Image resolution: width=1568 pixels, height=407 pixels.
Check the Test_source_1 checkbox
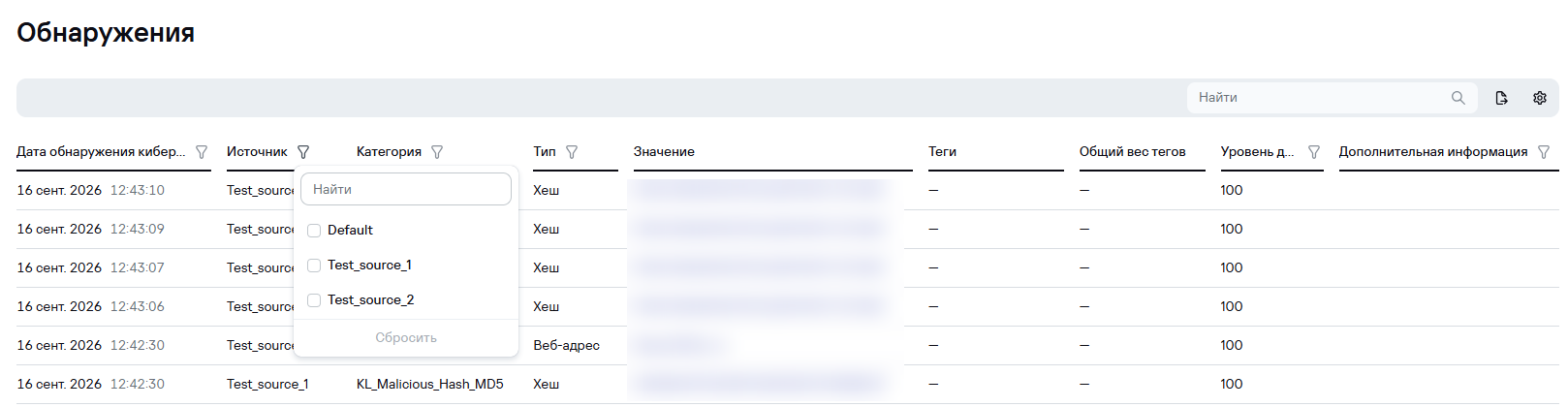pyautogui.click(x=314, y=266)
